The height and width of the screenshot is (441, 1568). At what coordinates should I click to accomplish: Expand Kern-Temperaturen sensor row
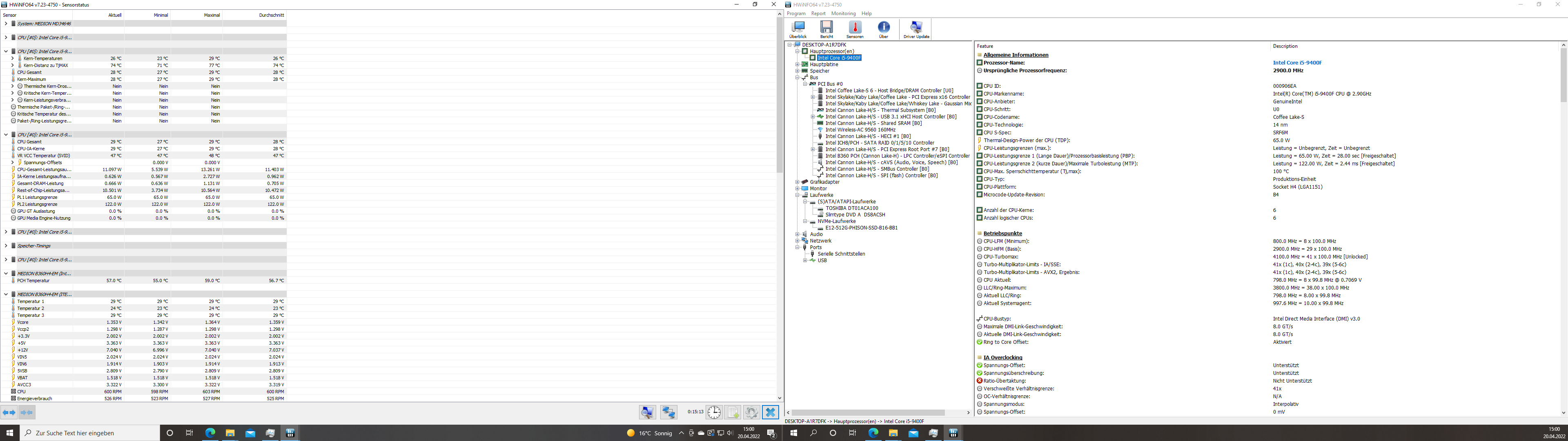(x=12, y=58)
